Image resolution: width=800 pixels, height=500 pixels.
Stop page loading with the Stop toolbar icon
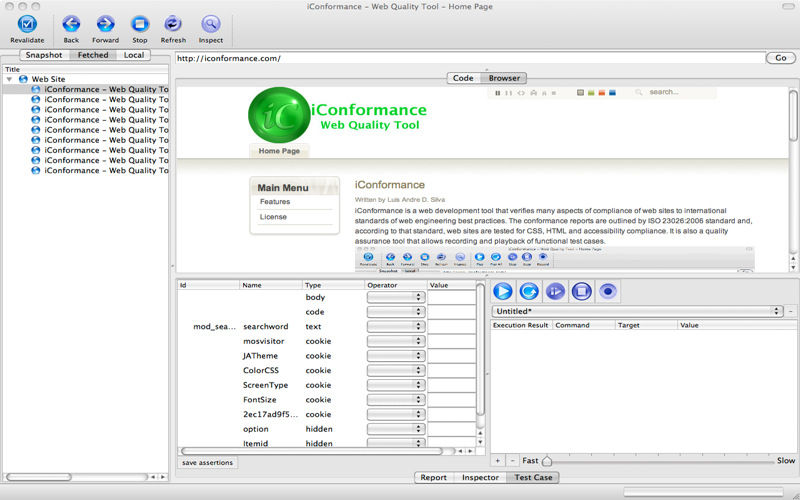point(139,24)
